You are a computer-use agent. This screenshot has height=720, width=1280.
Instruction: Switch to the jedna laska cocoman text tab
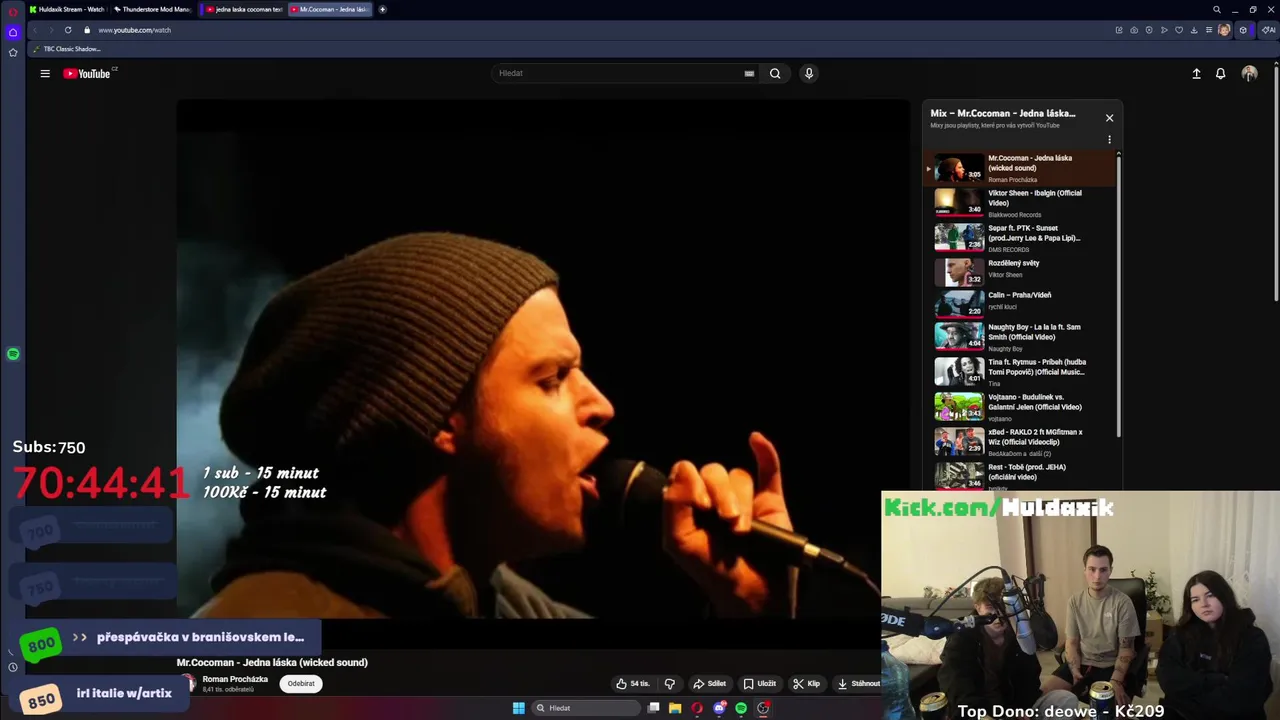click(244, 9)
